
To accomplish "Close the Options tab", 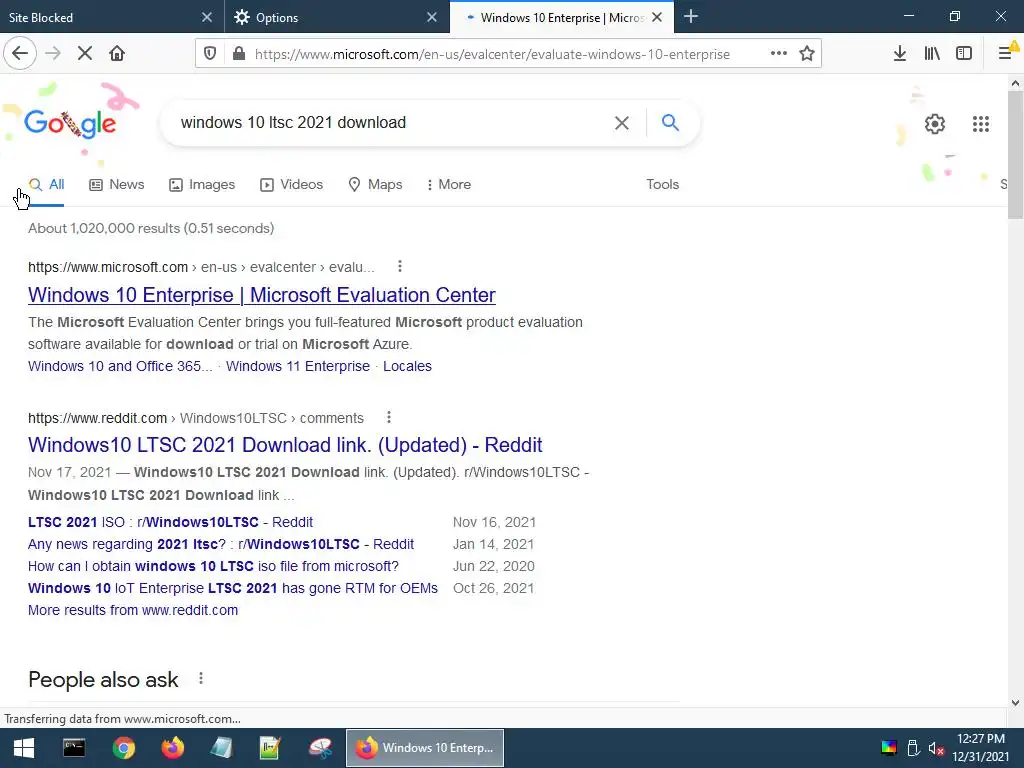I will click(x=432, y=18).
